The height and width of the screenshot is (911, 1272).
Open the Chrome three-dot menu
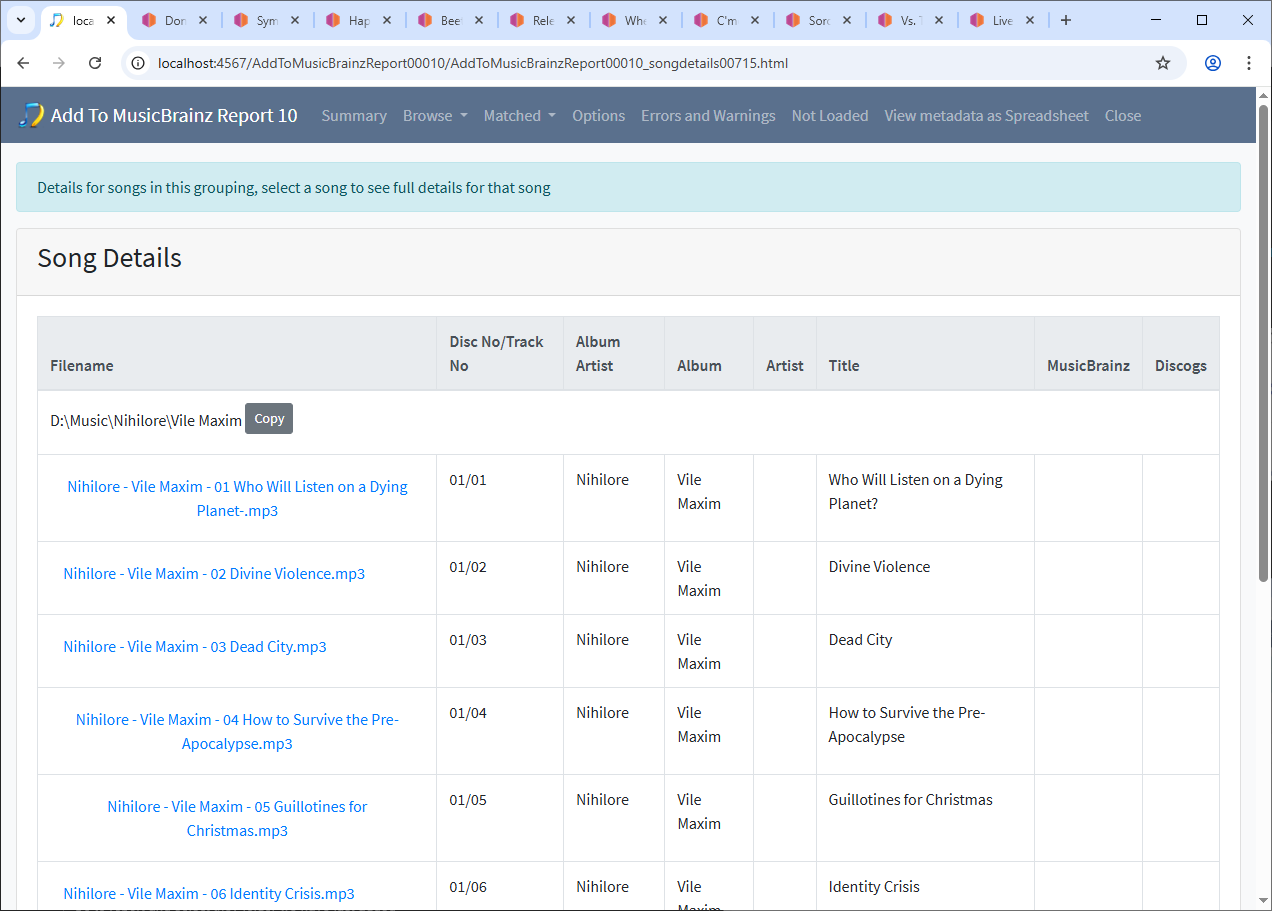point(1249,63)
